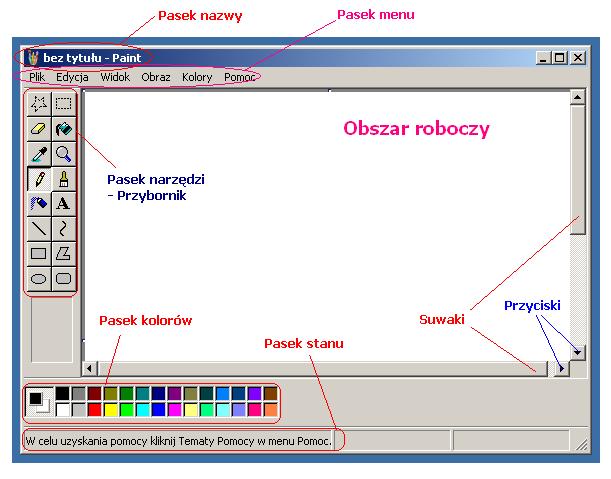Select the cyan color swatch

(143, 410)
